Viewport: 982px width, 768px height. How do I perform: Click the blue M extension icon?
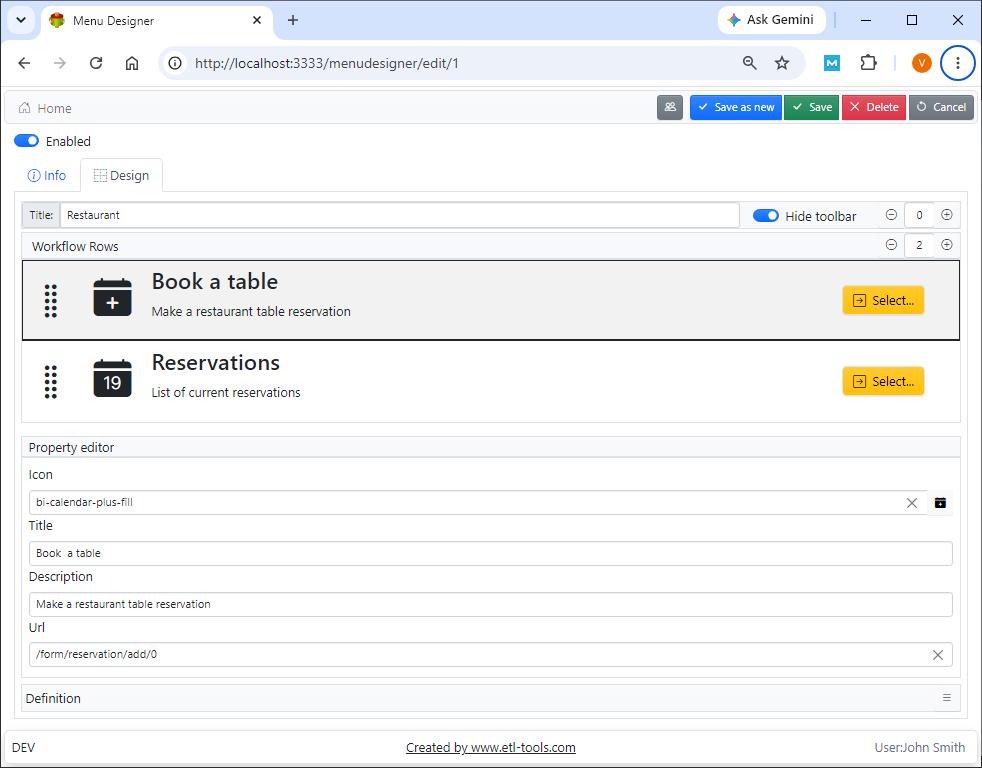832,63
